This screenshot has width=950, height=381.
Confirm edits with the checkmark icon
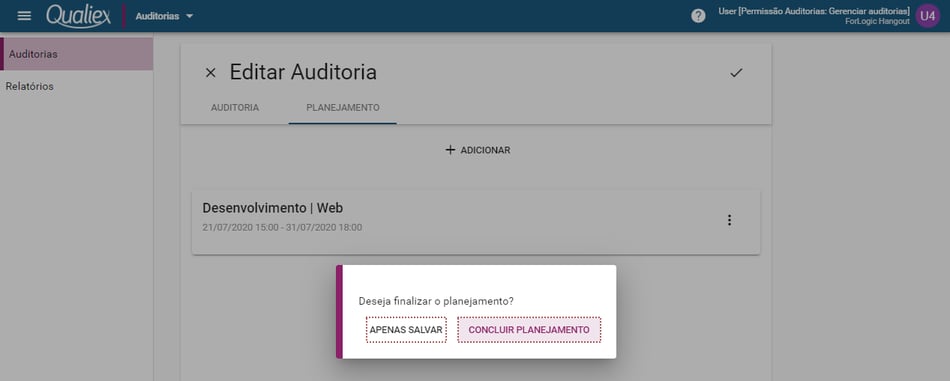point(736,73)
